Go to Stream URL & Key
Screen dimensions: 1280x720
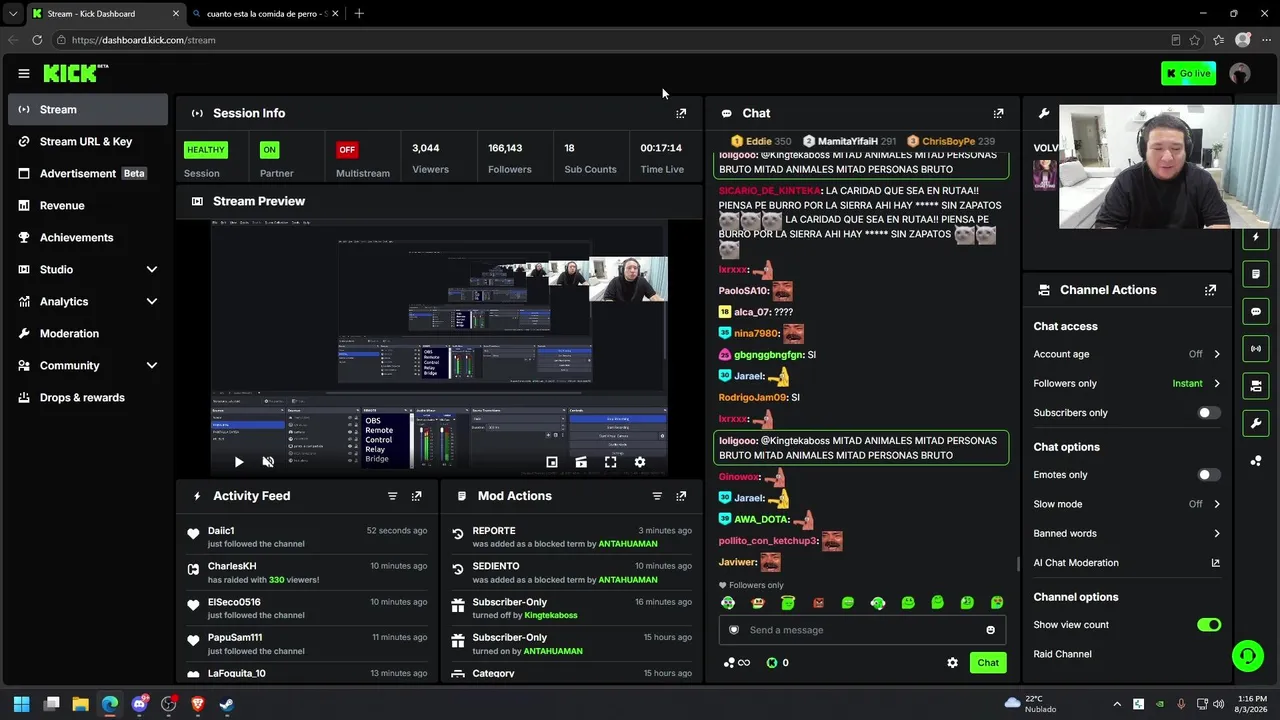[88, 141]
